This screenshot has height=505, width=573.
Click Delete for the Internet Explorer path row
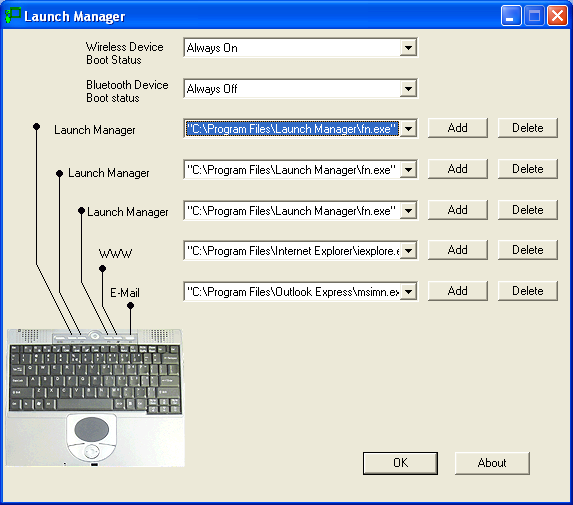[x=528, y=250]
